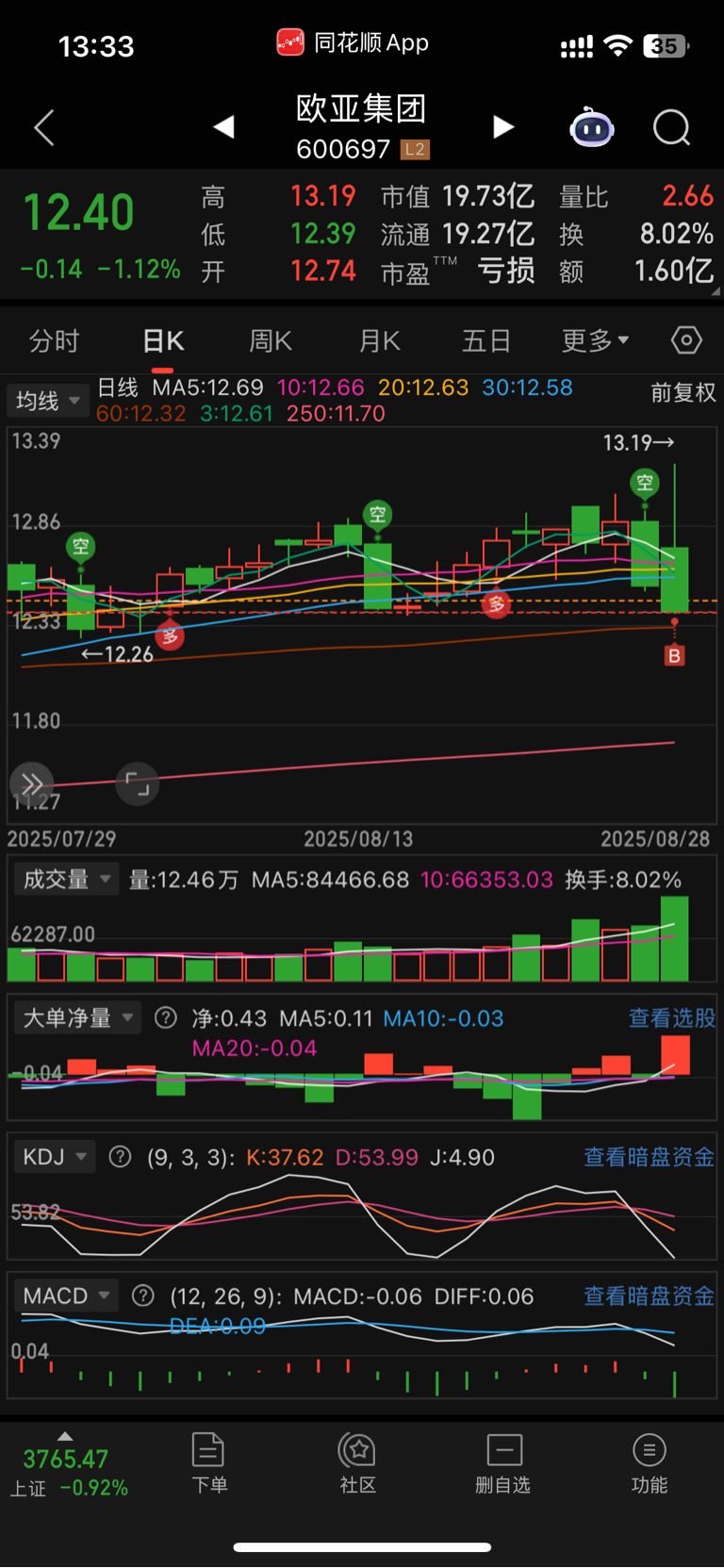The height and width of the screenshot is (1568, 724).
Task: Expand index bar arrow above 3765.47
Action: (65, 1436)
